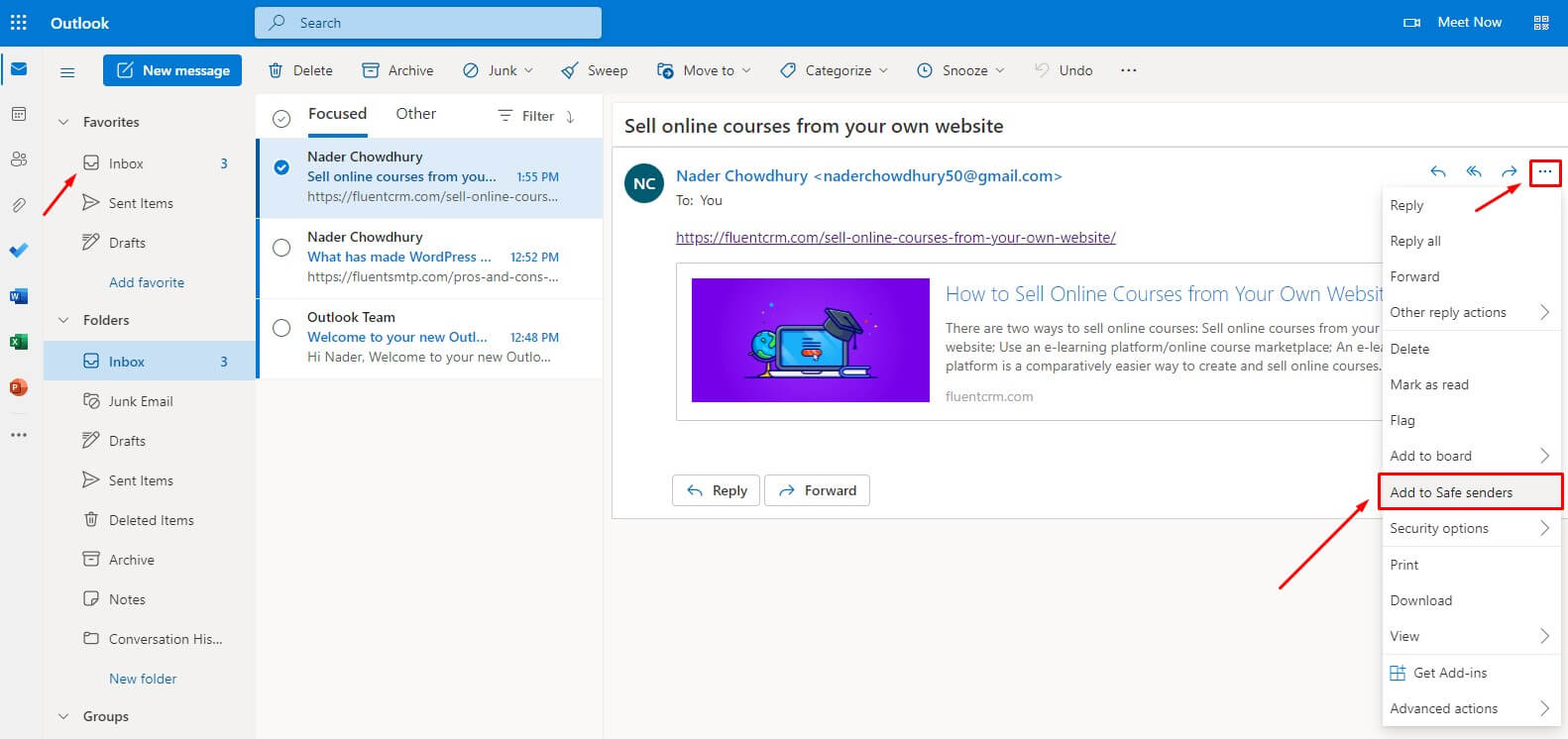The image size is (1568, 739).
Task: Toggle select all messages circle
Action: click(x=281, y=118)
